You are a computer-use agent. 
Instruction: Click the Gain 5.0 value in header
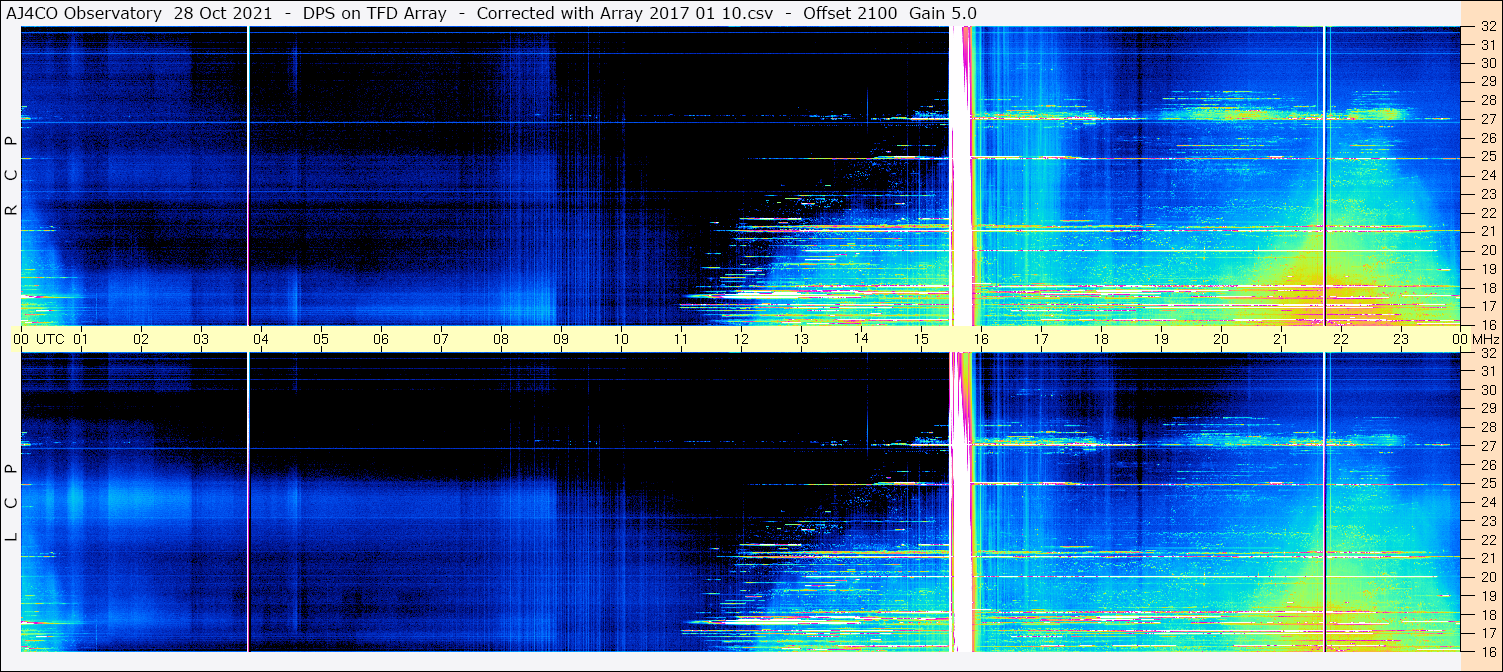pyautogui.click(x=943, y=13)
